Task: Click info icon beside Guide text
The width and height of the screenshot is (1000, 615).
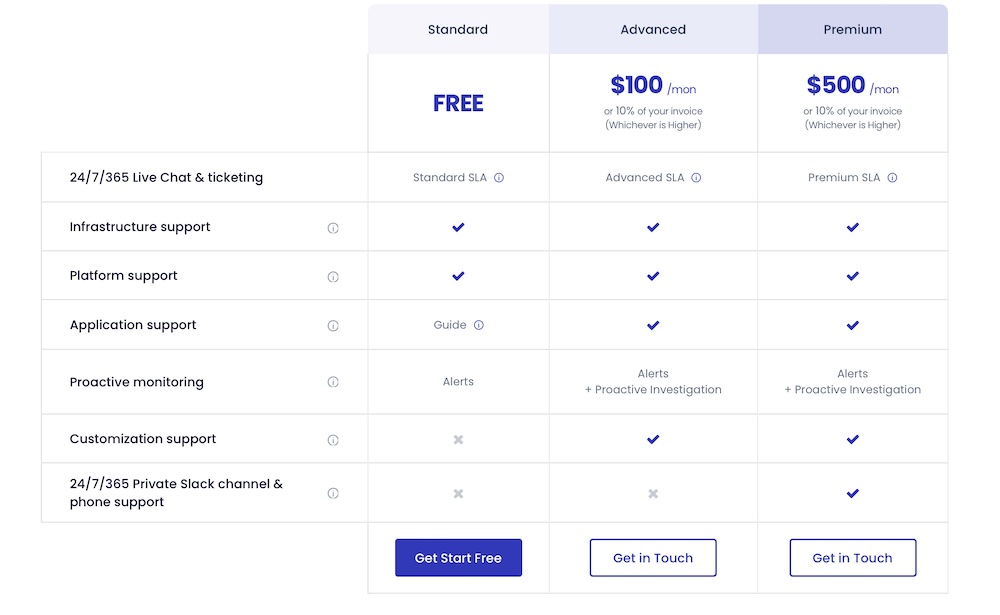Action: pos(479,325)
